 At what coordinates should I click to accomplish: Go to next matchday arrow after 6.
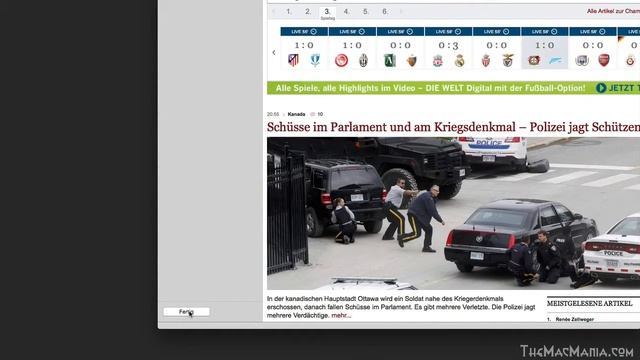[402, 11]
